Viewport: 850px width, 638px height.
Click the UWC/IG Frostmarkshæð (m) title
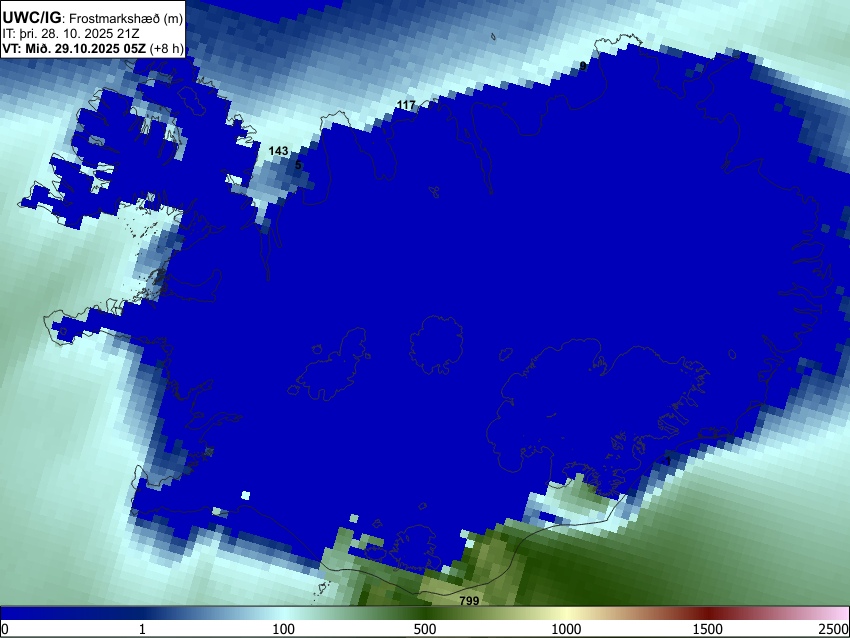93,18
